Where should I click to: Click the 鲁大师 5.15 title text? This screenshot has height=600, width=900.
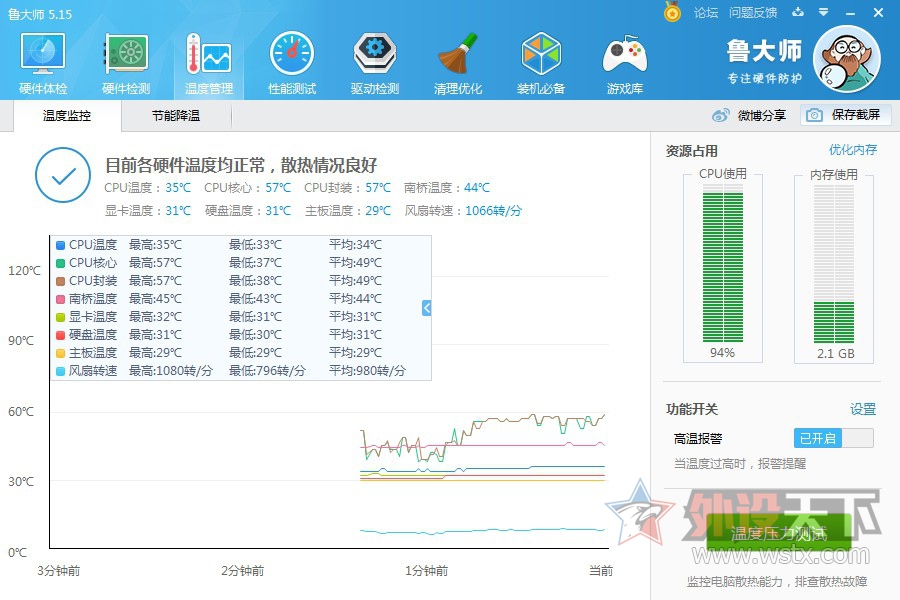(40, 14)
